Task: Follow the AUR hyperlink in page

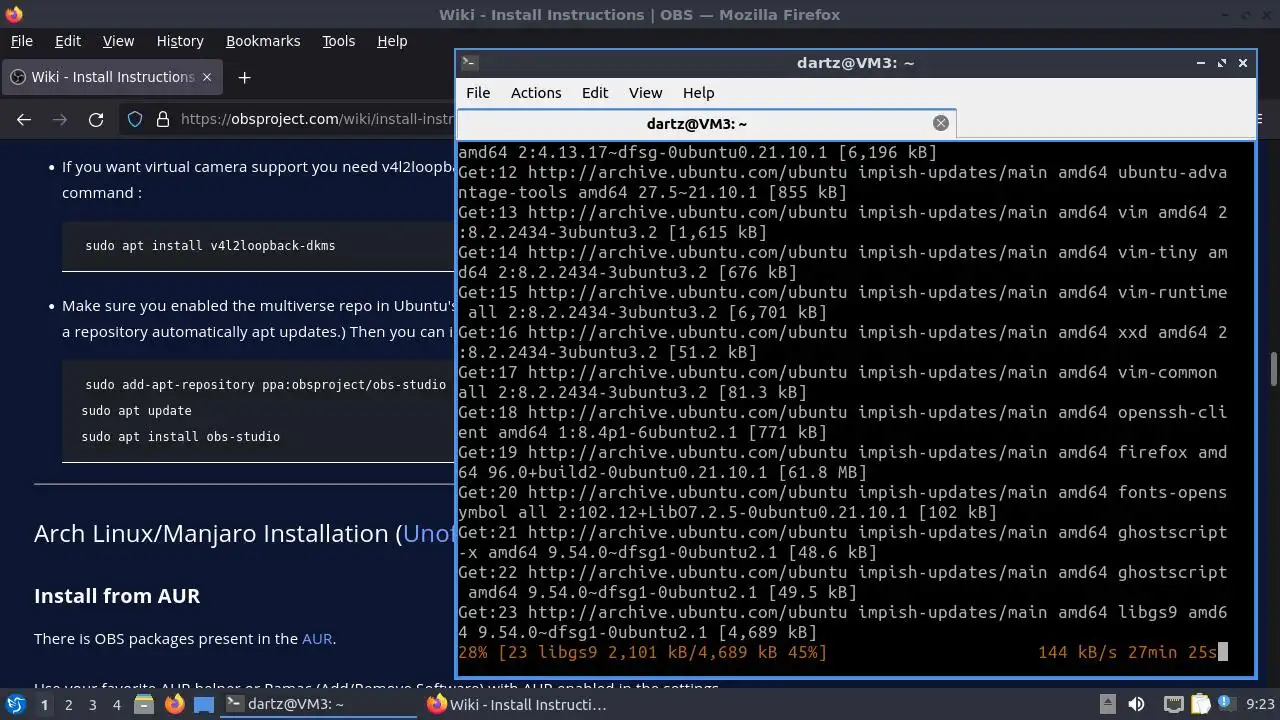Action: pyautogui.click(x=317, y=638)
